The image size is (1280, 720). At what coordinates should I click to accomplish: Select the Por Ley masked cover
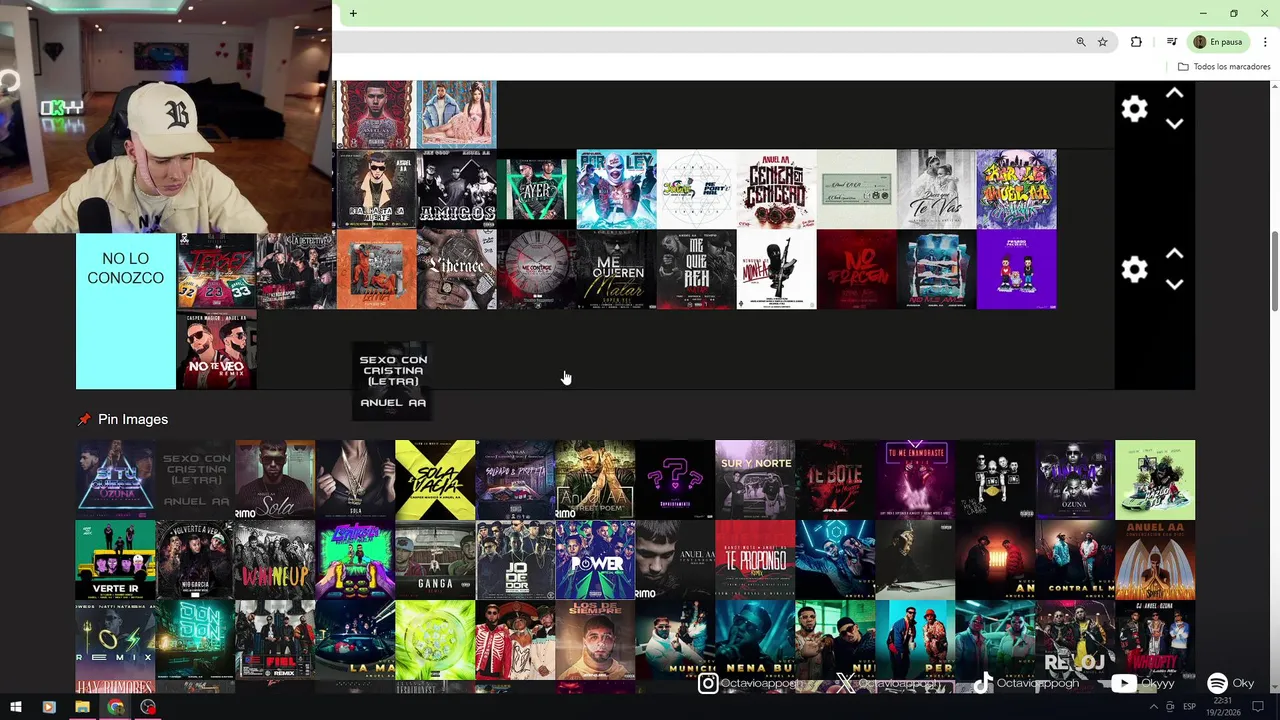tap(617, 190)
